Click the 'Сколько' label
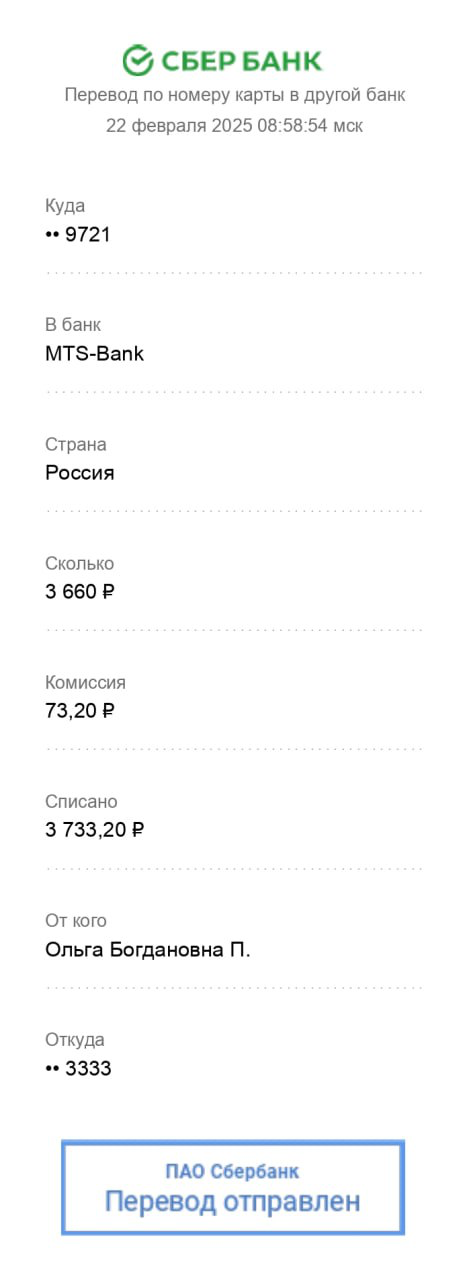 80,563
